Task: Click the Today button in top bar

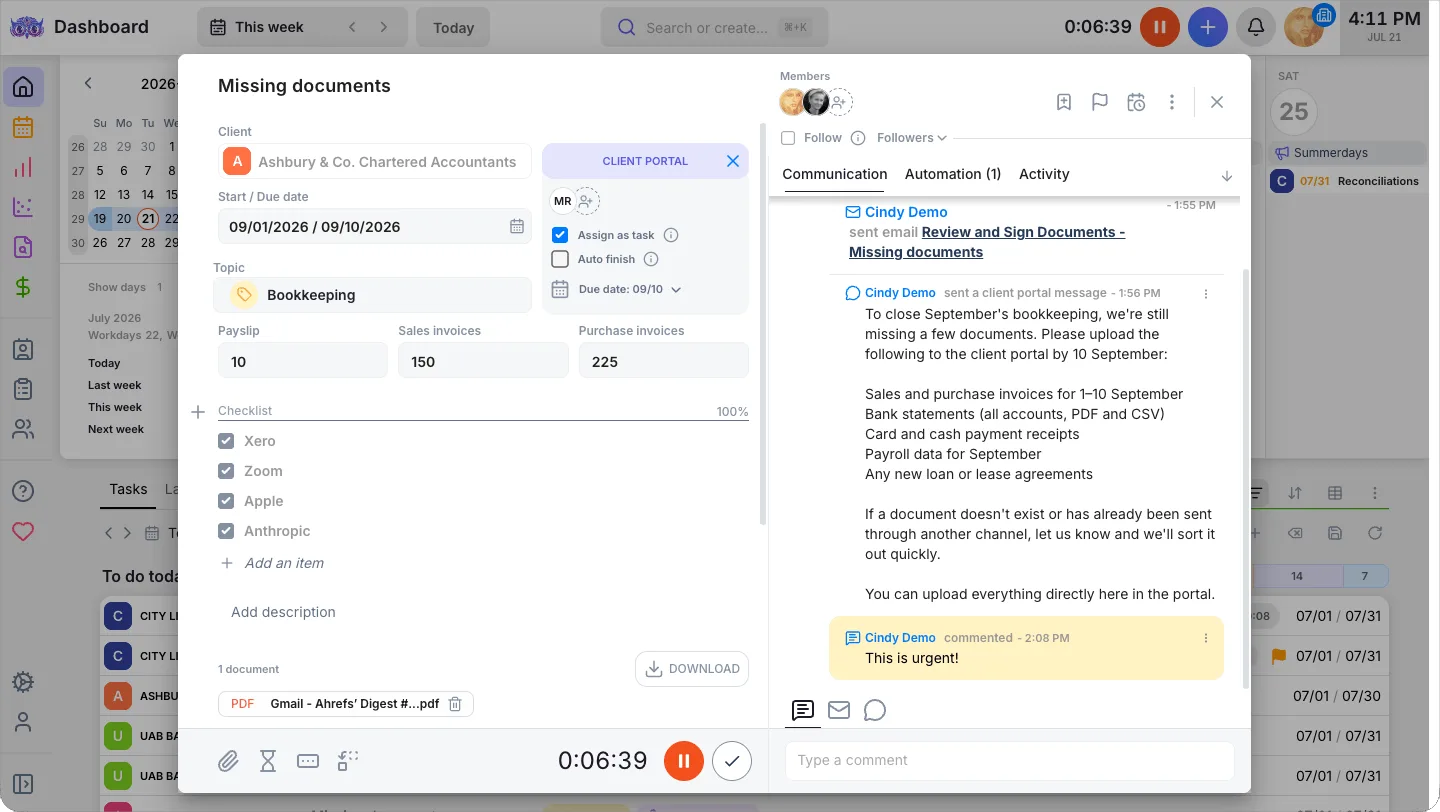Action: click(x=453, y=27)
